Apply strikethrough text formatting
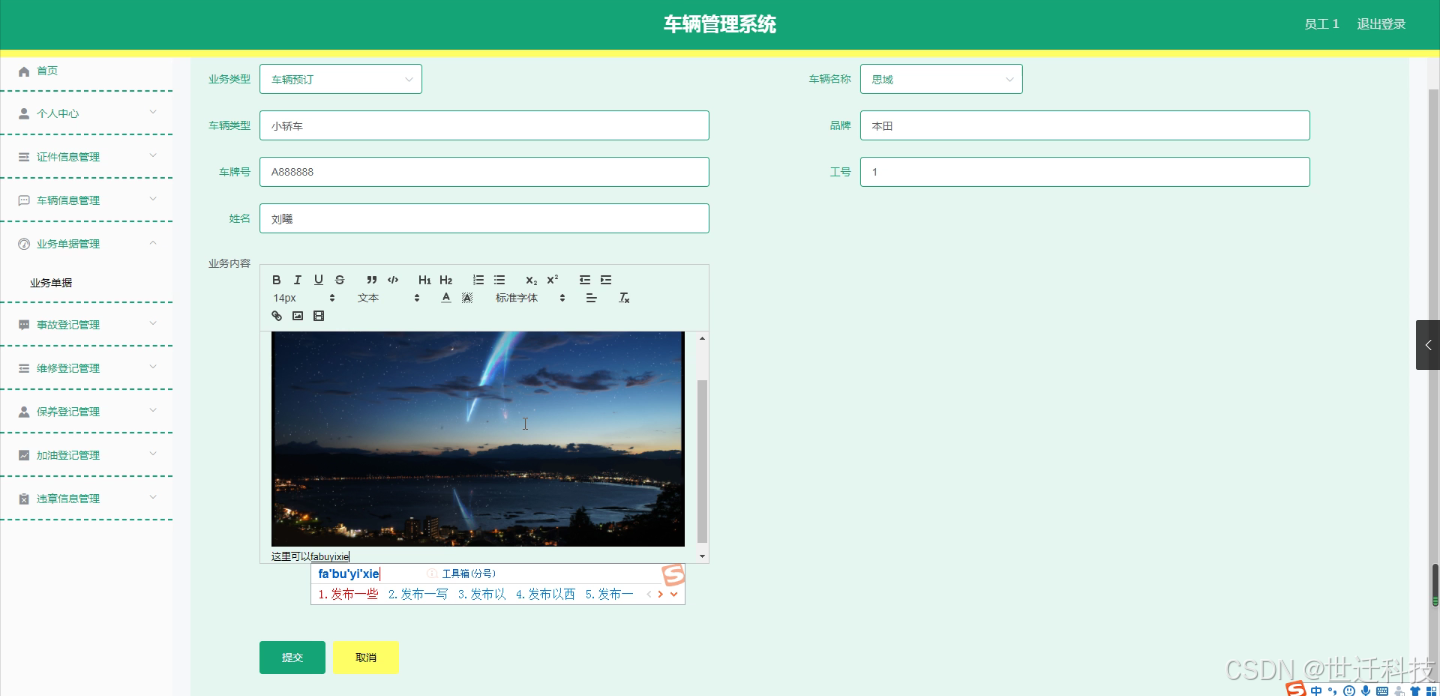 click(x=338, y=279)
